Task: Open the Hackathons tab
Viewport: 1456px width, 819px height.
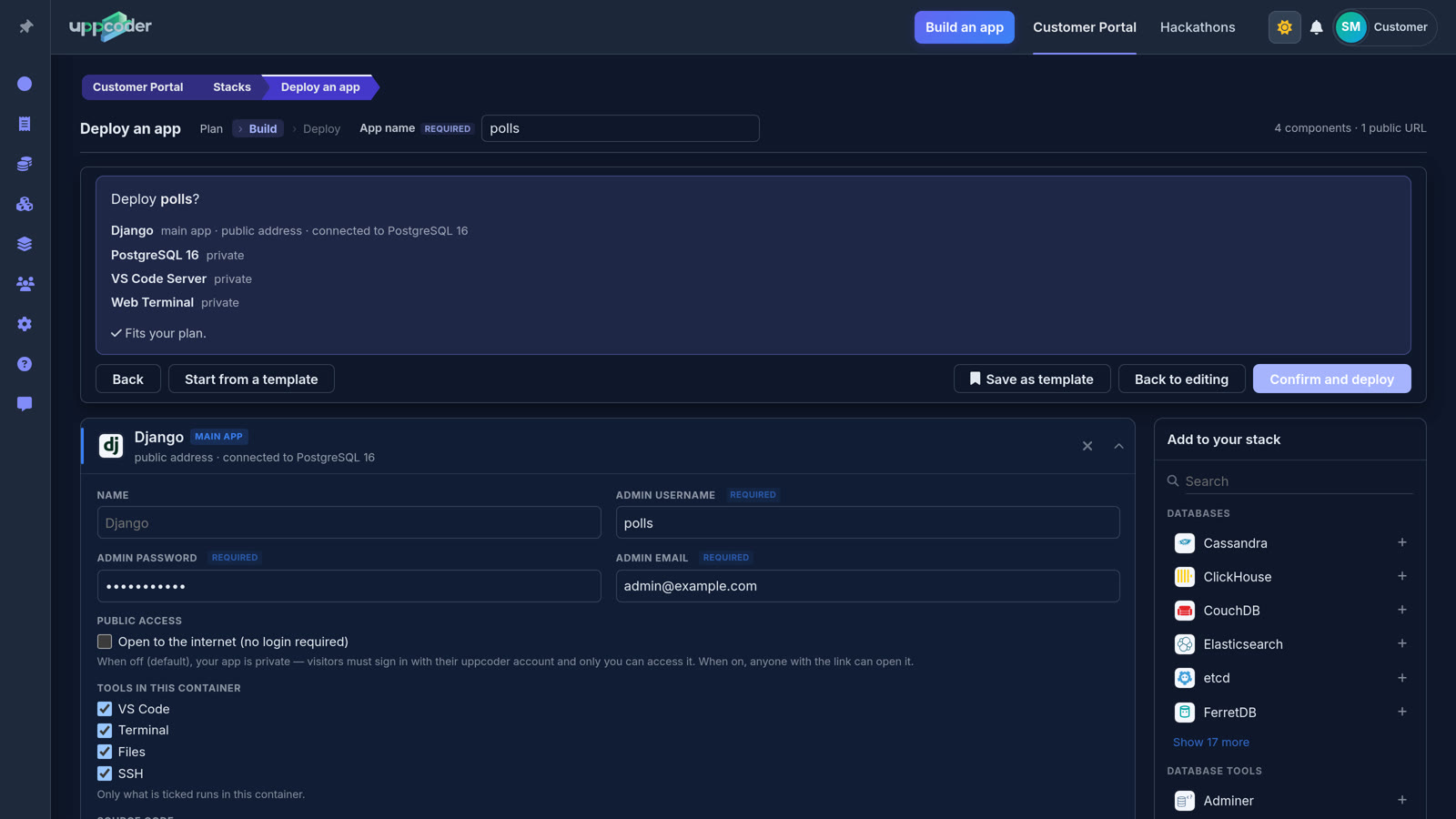Action: 1198,27
